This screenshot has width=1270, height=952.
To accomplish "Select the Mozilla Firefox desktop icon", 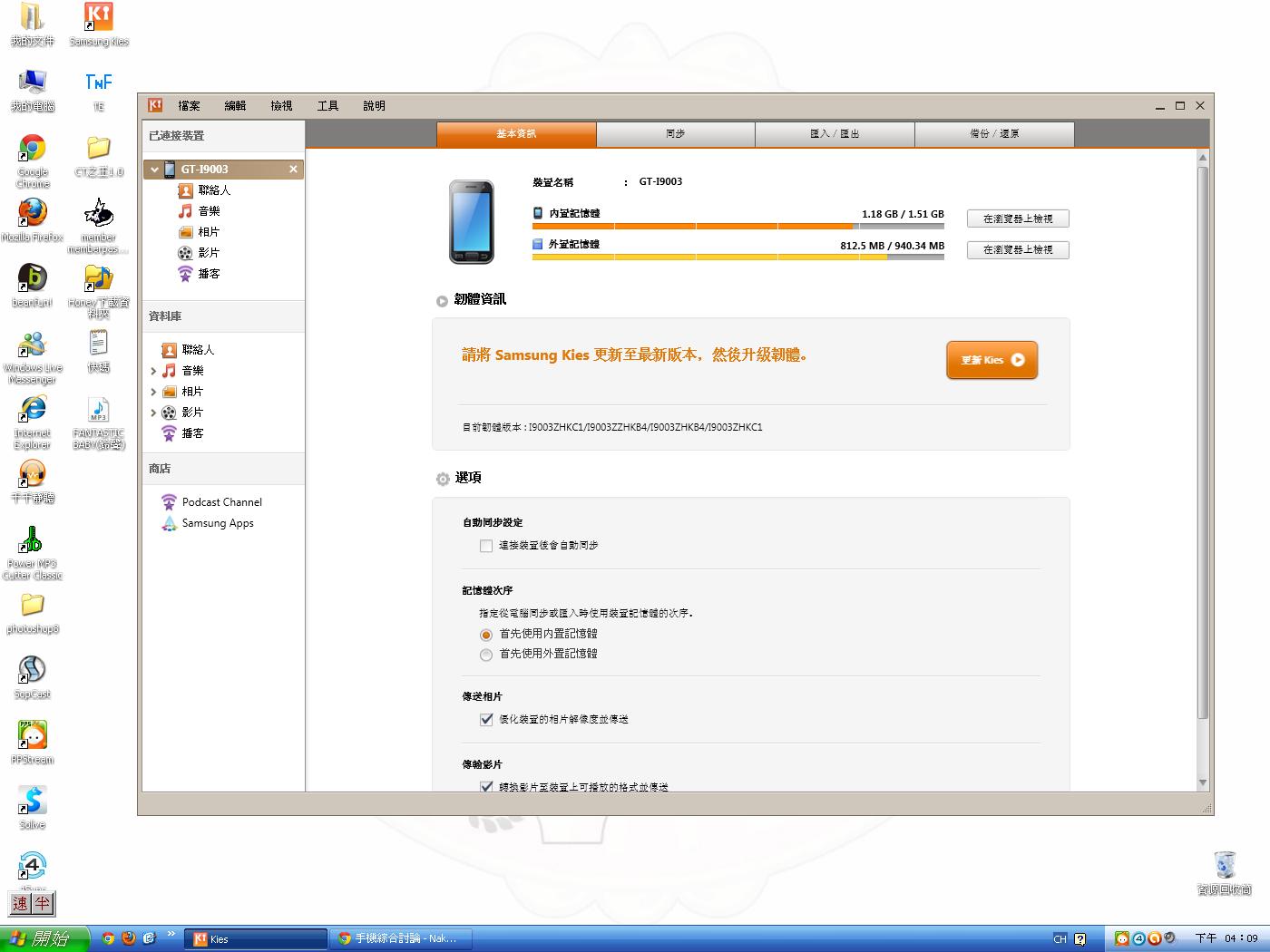I will (33, 220).
